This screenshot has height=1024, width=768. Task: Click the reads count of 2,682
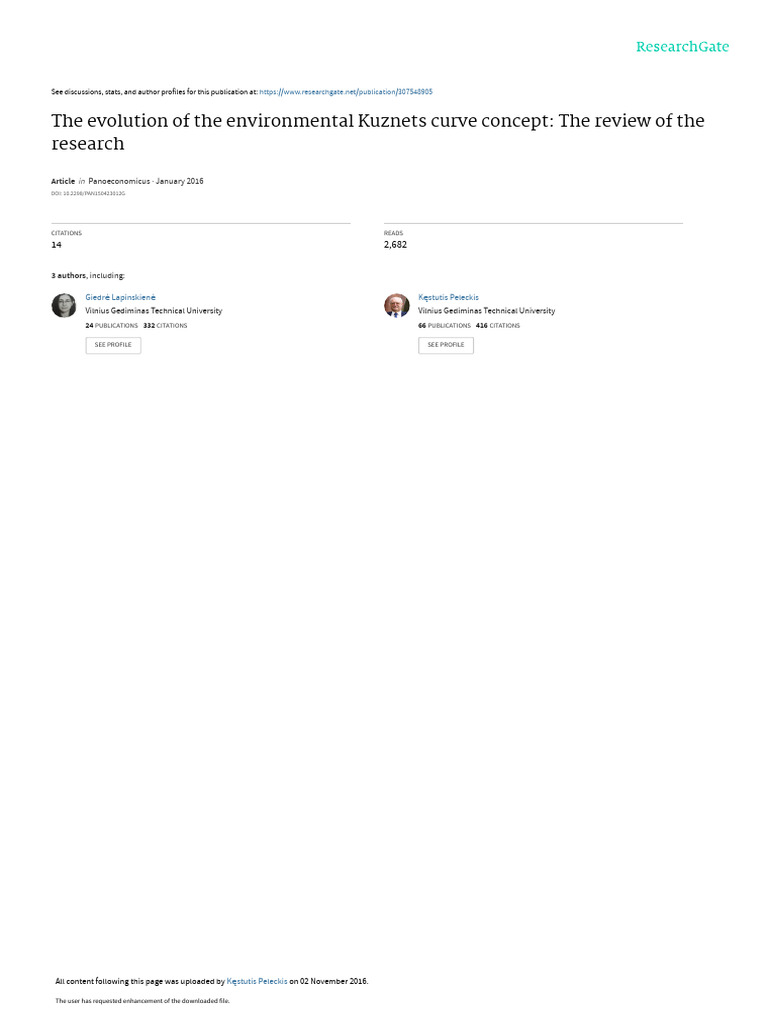tap(395, 245)
